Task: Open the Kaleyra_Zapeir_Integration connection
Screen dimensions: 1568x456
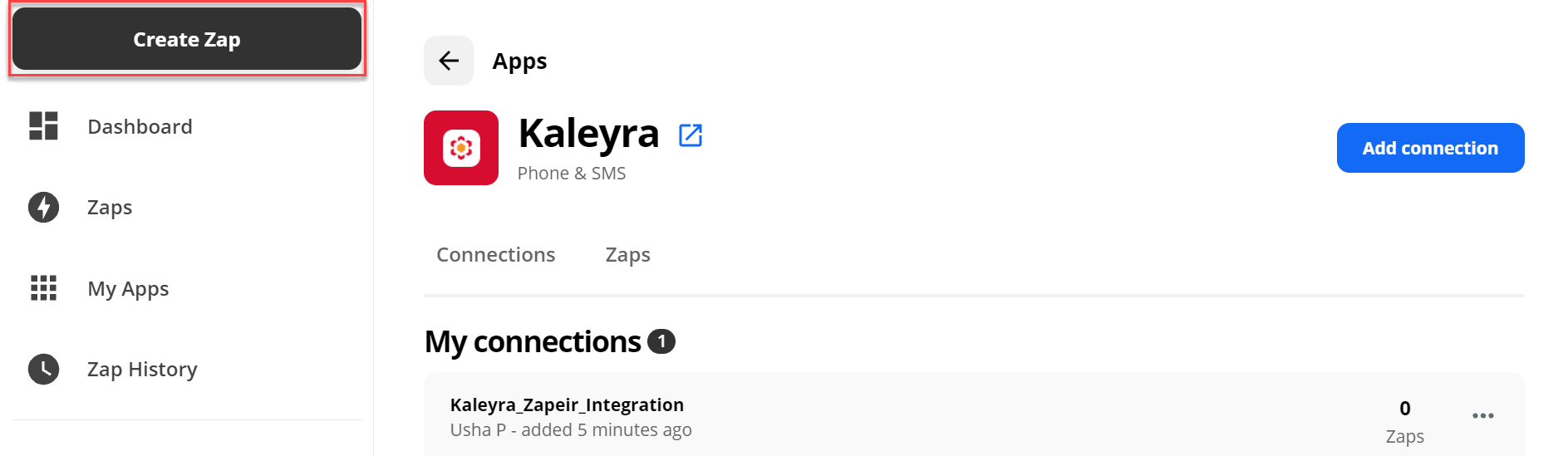Action: (x=567, y=405)
